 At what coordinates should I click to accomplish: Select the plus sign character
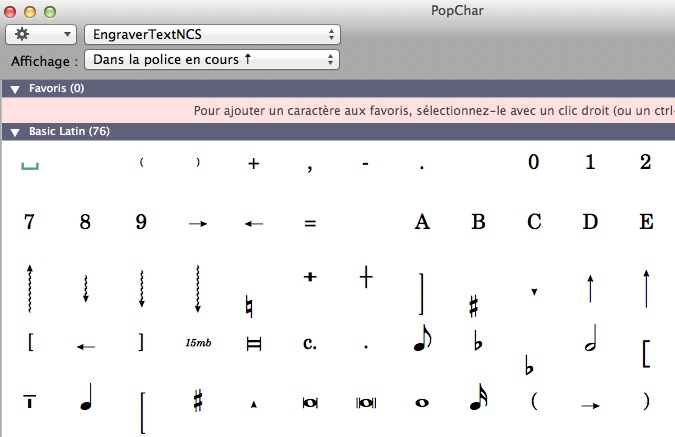[x=254, y=164]
